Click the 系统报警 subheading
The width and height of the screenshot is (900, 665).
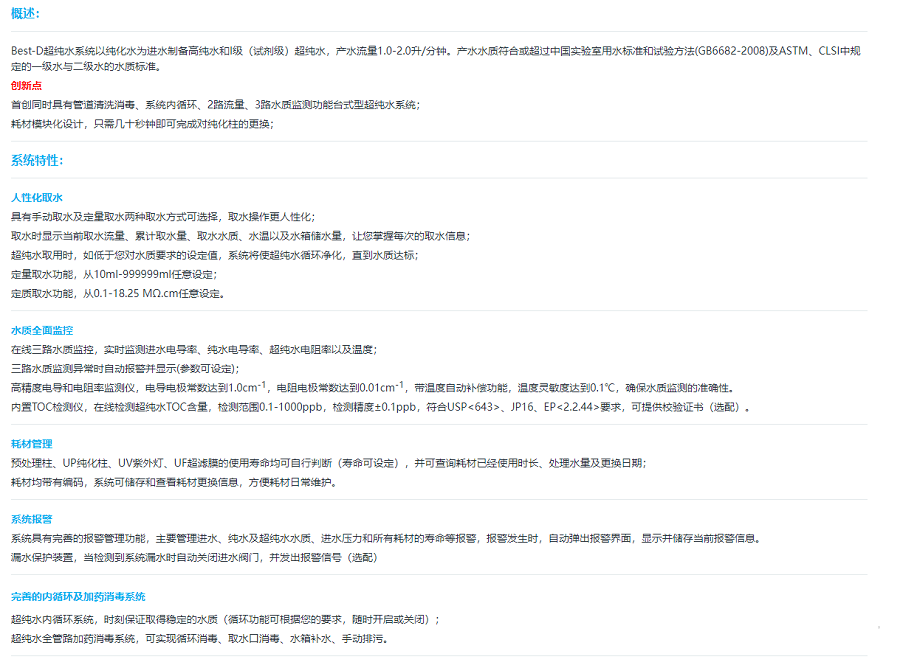31,519
